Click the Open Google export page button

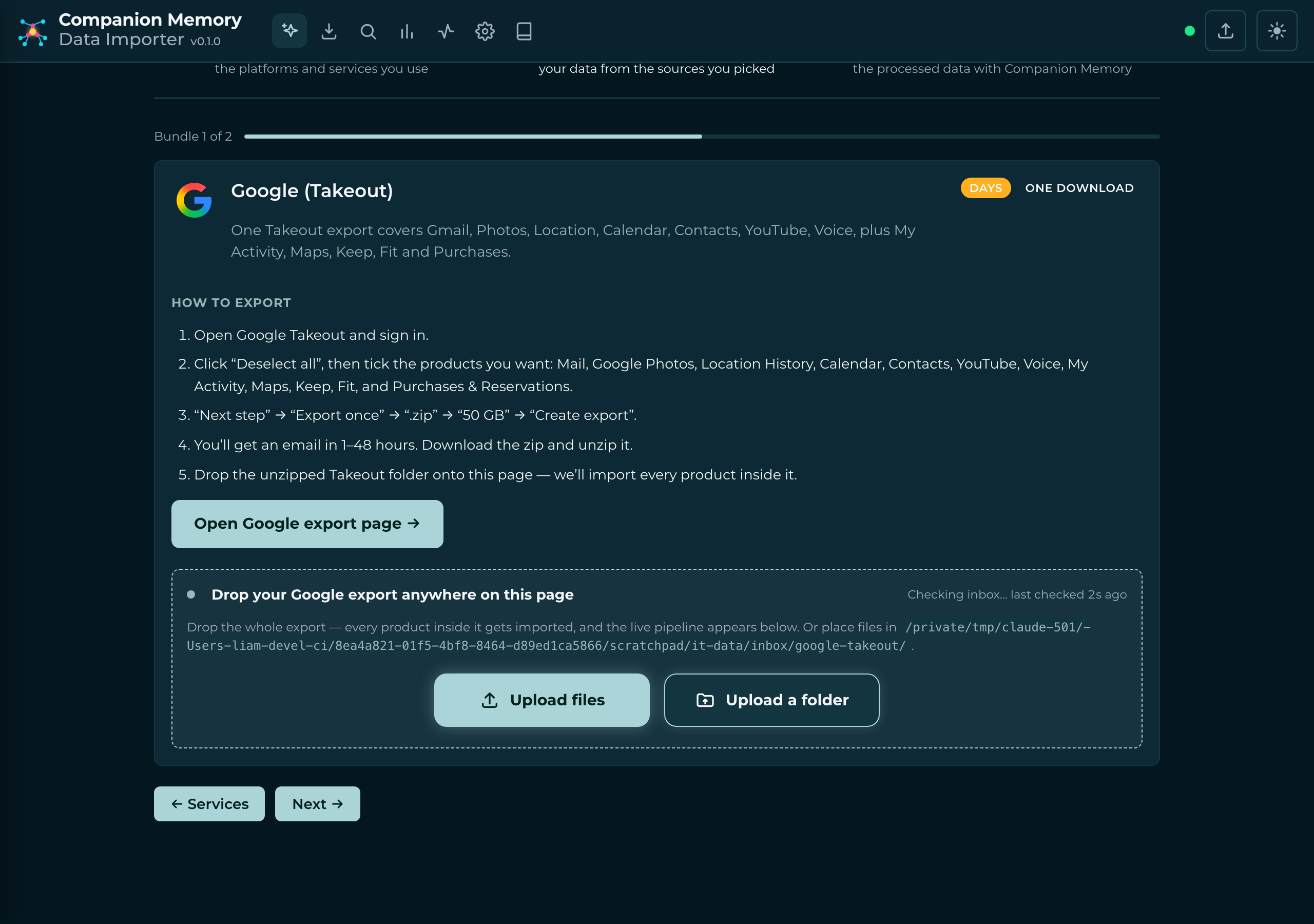(x=307, y=524)
